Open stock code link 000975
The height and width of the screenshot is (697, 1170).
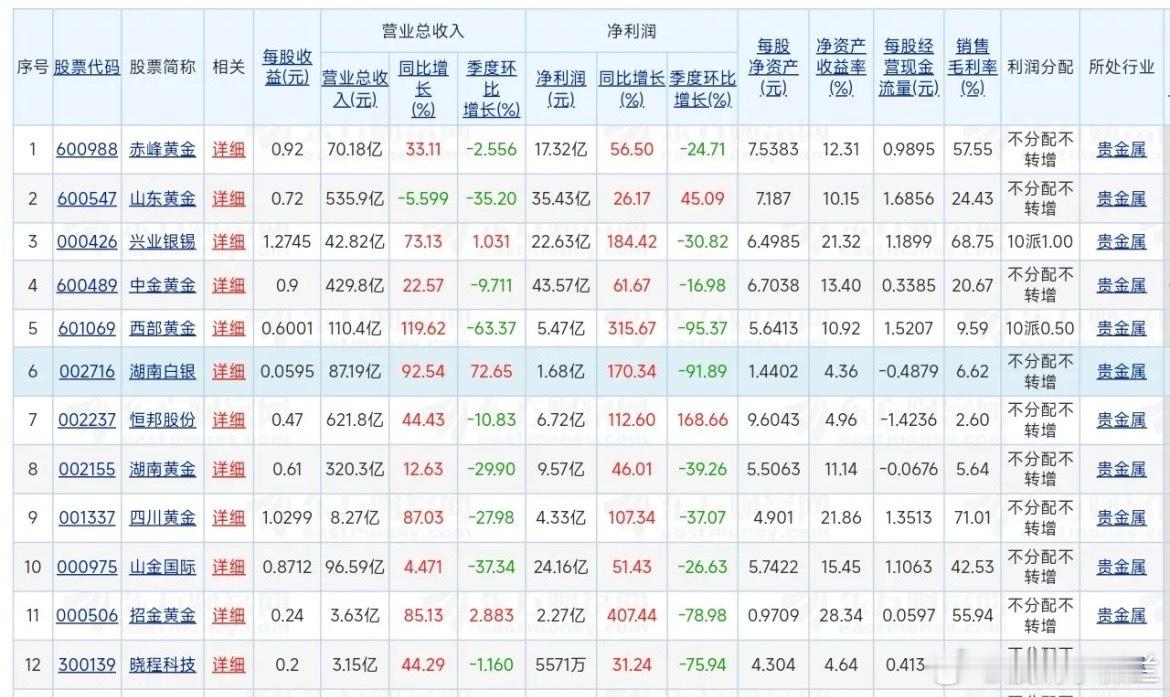(87, 567)
